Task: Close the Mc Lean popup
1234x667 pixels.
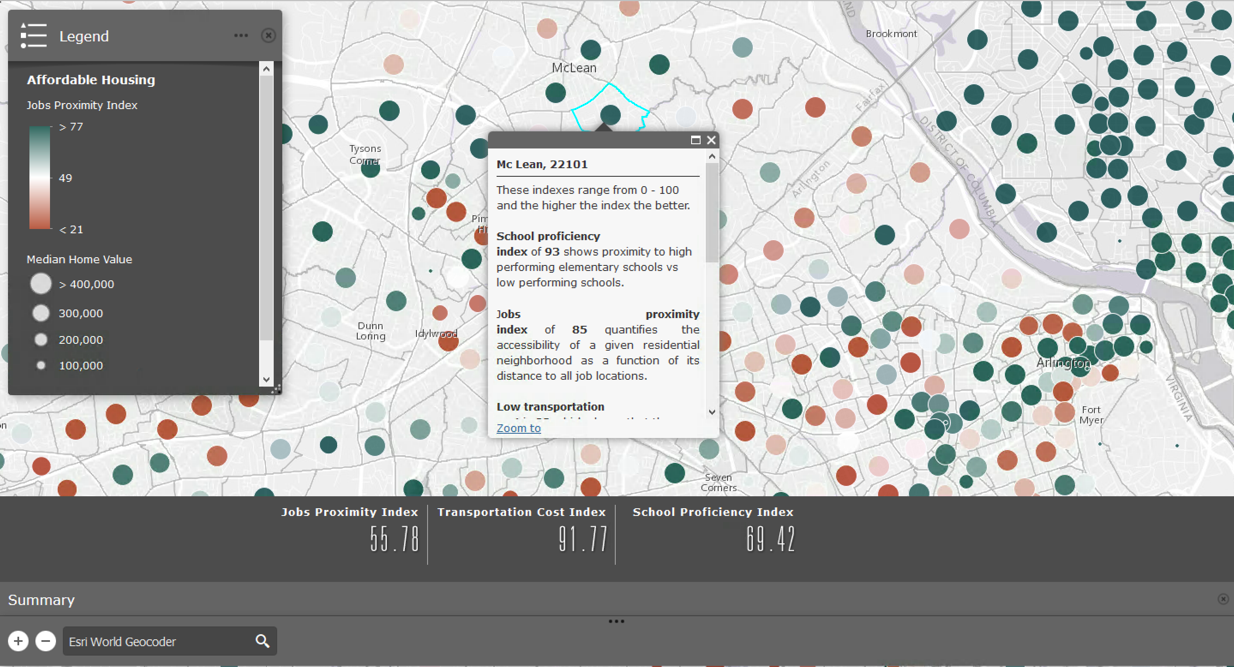Action: click(711, 140)
